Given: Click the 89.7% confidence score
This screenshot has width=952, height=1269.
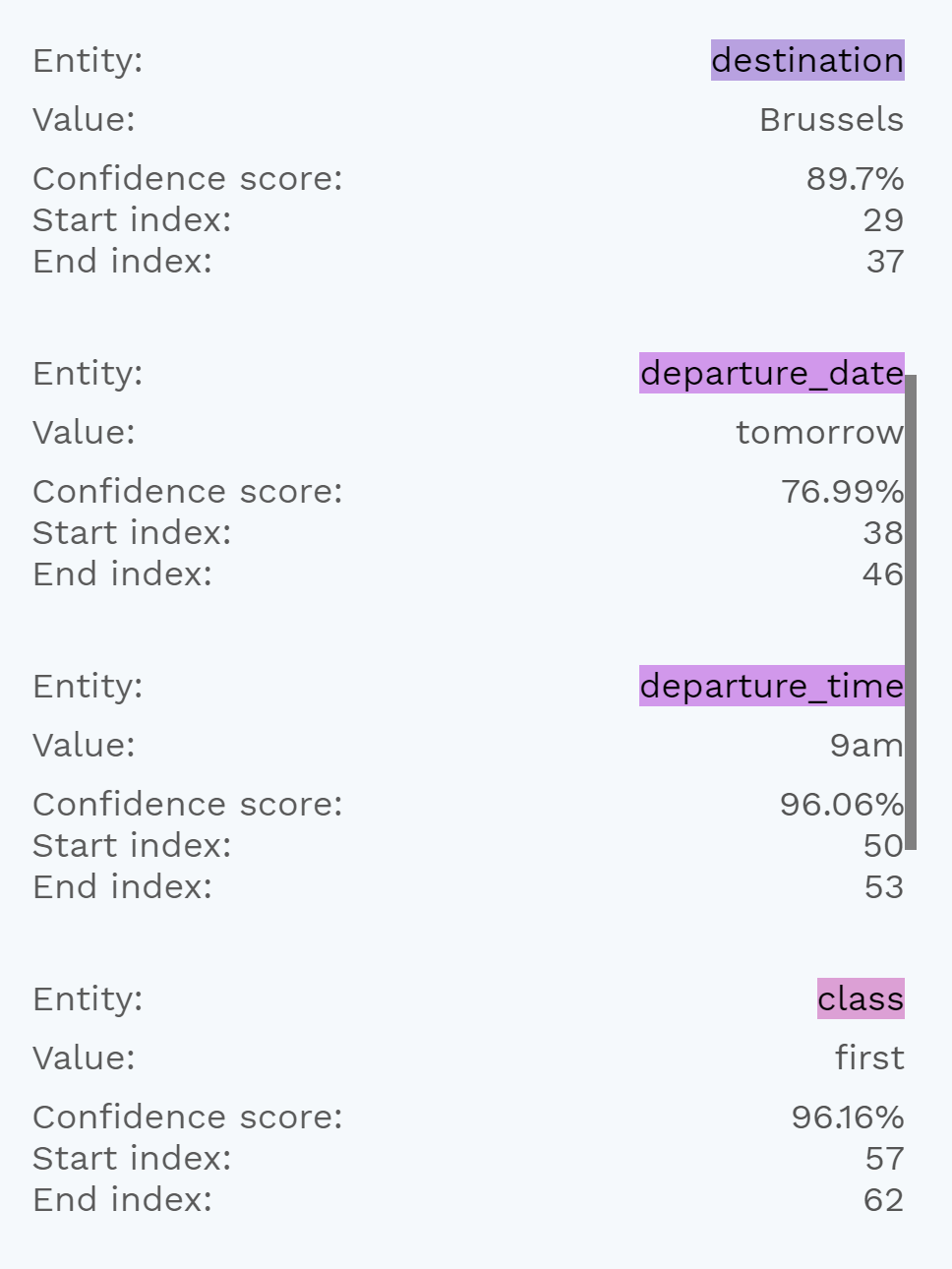Looking at the screenshot, I should pyautogui.click(x=855, y=179).
